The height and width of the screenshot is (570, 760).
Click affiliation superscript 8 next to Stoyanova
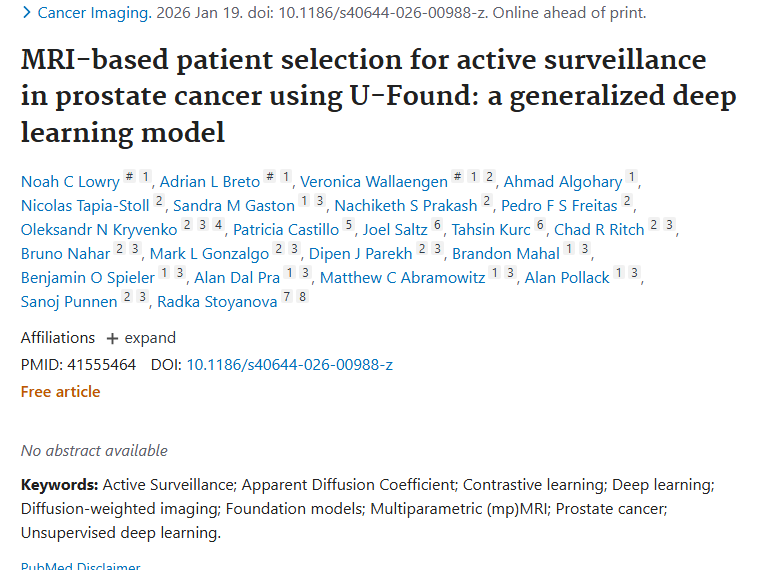[302, 299]
